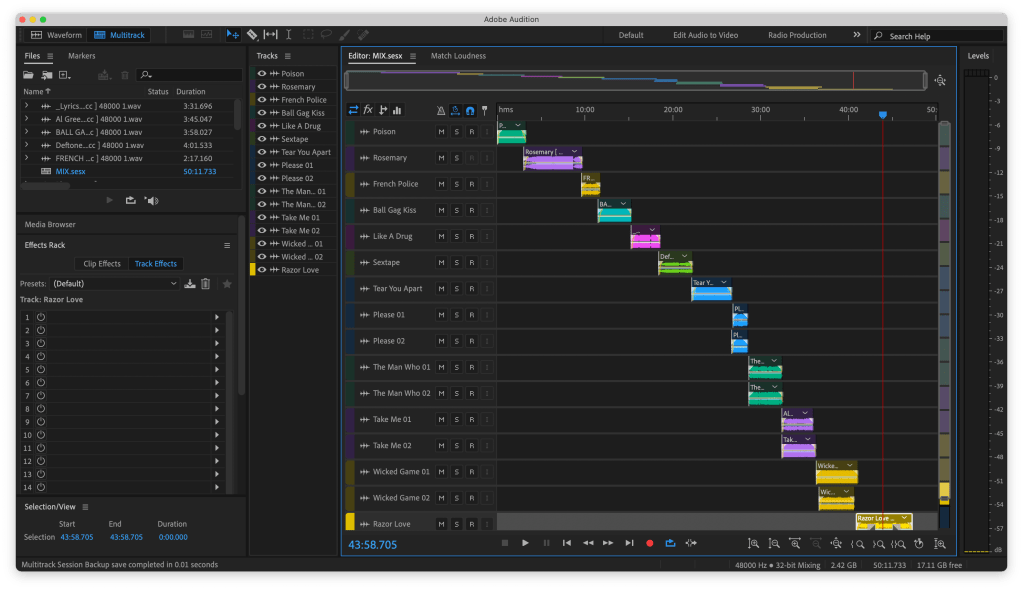Mute the Poison track
Viewport: 1023px width, 590px height.
pyautogui.click(x=441, y=132)
